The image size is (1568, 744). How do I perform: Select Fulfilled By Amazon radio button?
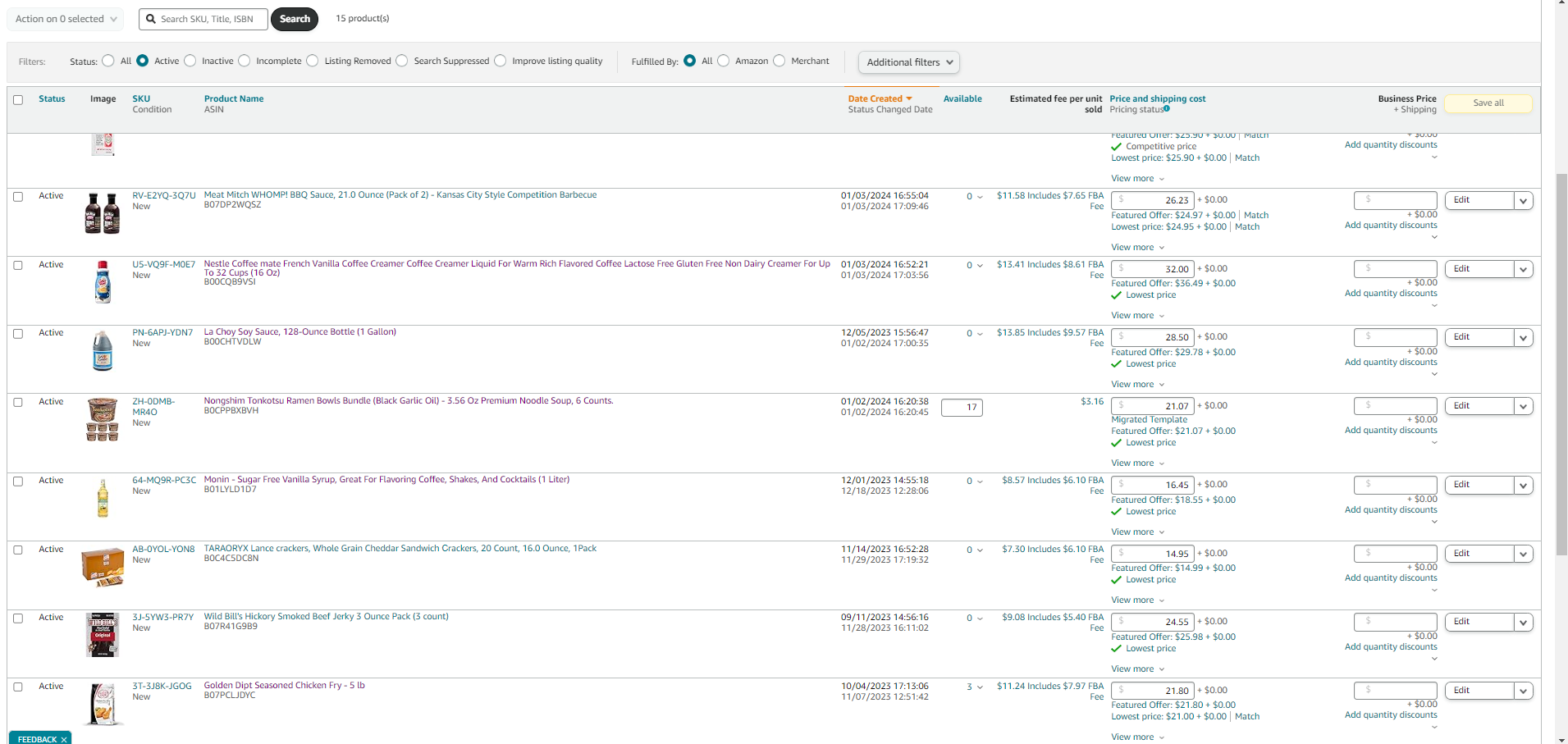pyautogui.click(x=724, y=61)
